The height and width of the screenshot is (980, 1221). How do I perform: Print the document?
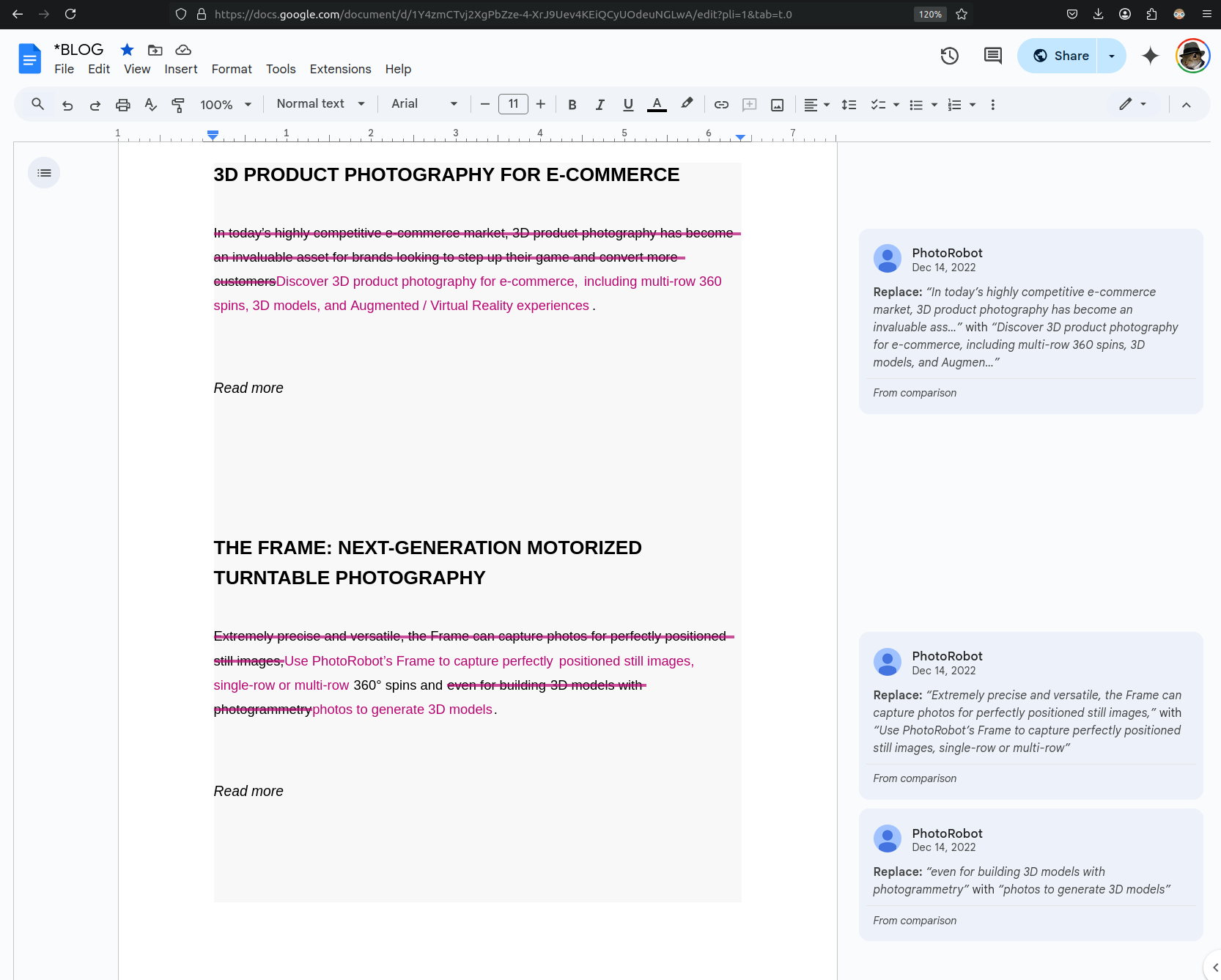[x=123, y=105]
